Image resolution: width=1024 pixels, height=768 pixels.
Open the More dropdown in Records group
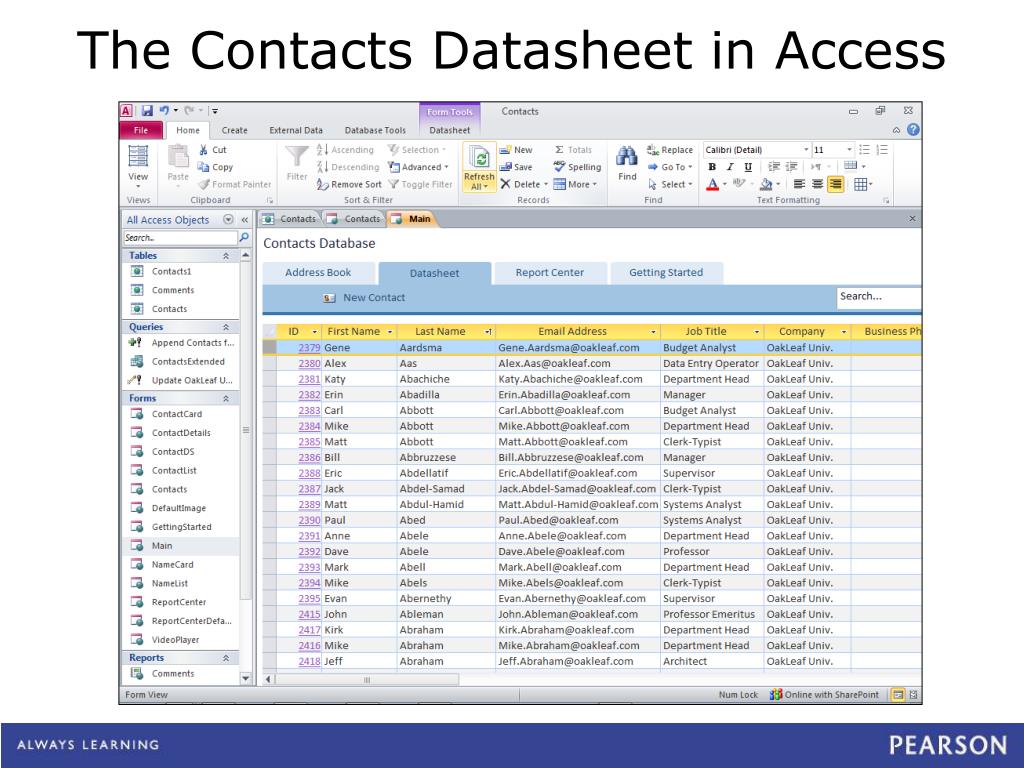[x=575, y=185]
